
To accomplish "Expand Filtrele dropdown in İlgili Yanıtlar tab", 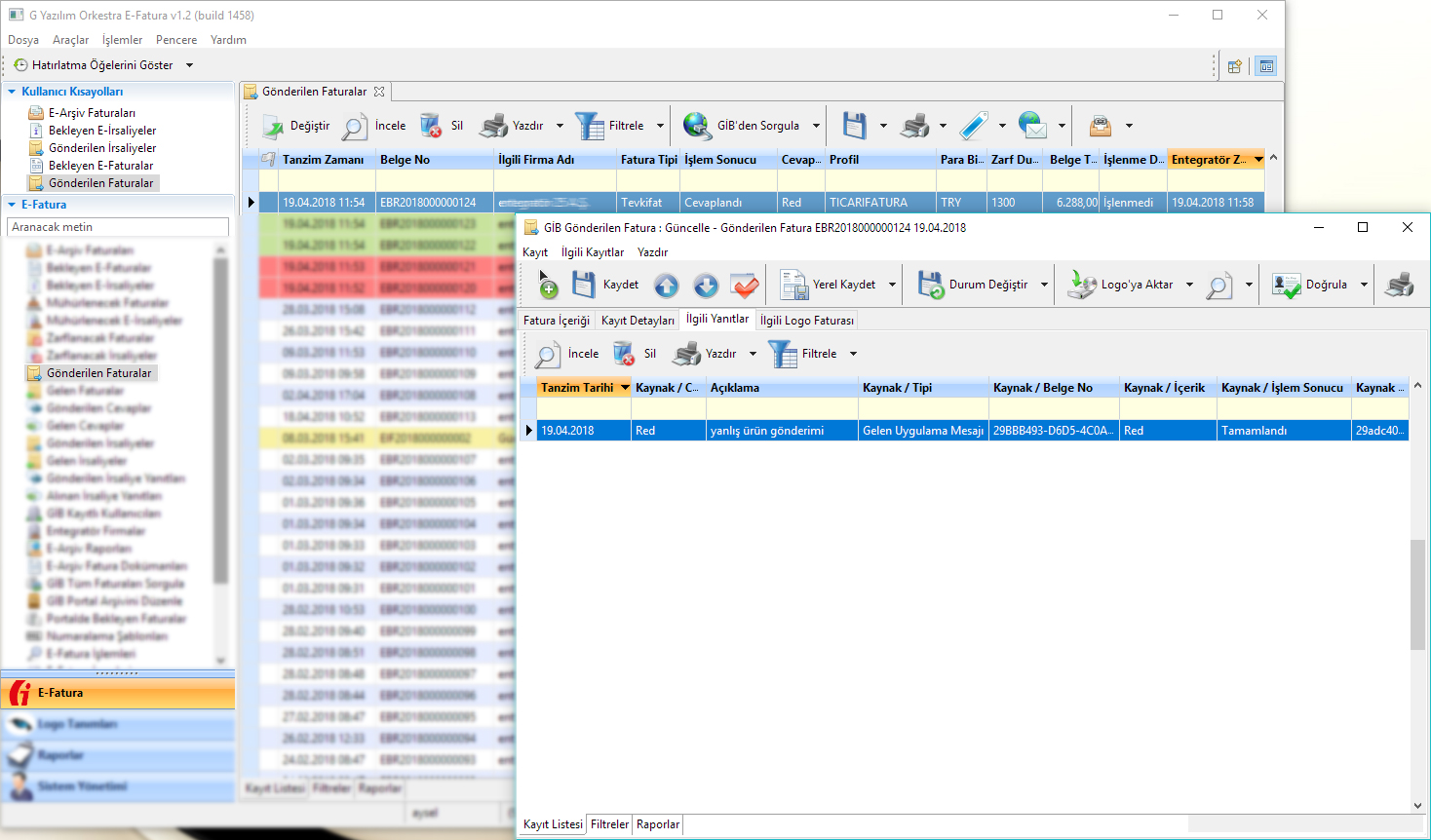I will (853, 354).
